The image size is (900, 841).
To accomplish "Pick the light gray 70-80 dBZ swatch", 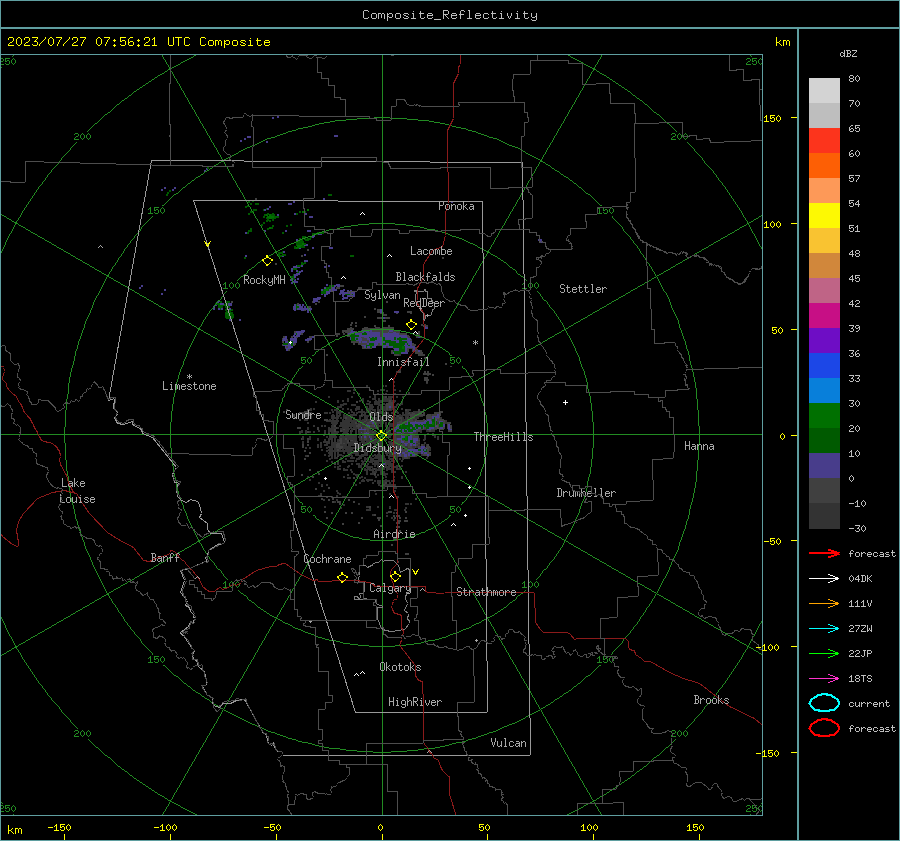I will pyautogui.click(x=824, y=90).
